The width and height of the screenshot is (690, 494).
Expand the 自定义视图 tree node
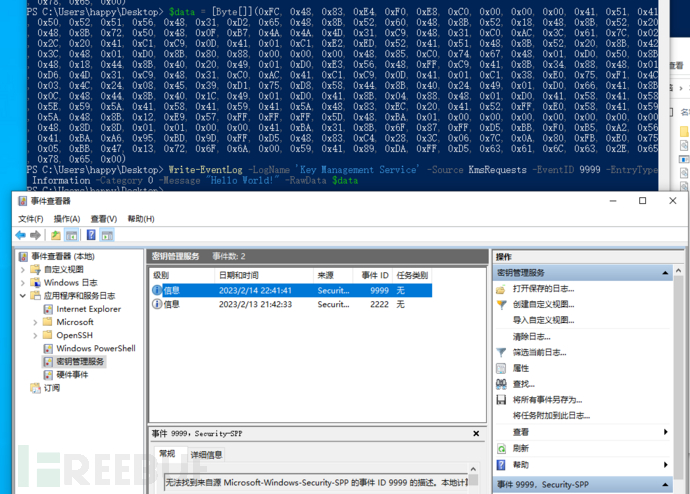tap(22, 270)
